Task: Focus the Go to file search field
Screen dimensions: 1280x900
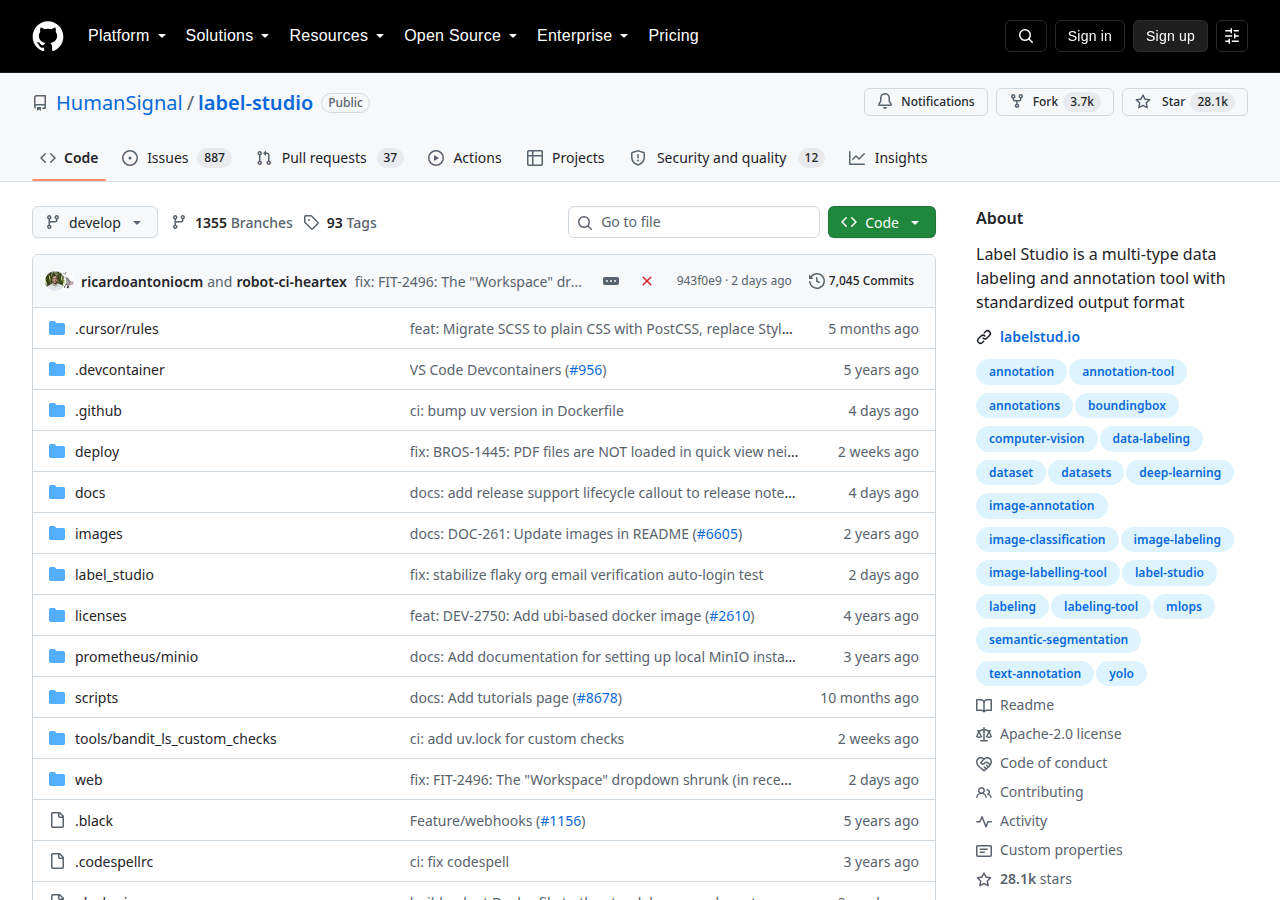Action: pyautogui.click(x=694, y=222)
